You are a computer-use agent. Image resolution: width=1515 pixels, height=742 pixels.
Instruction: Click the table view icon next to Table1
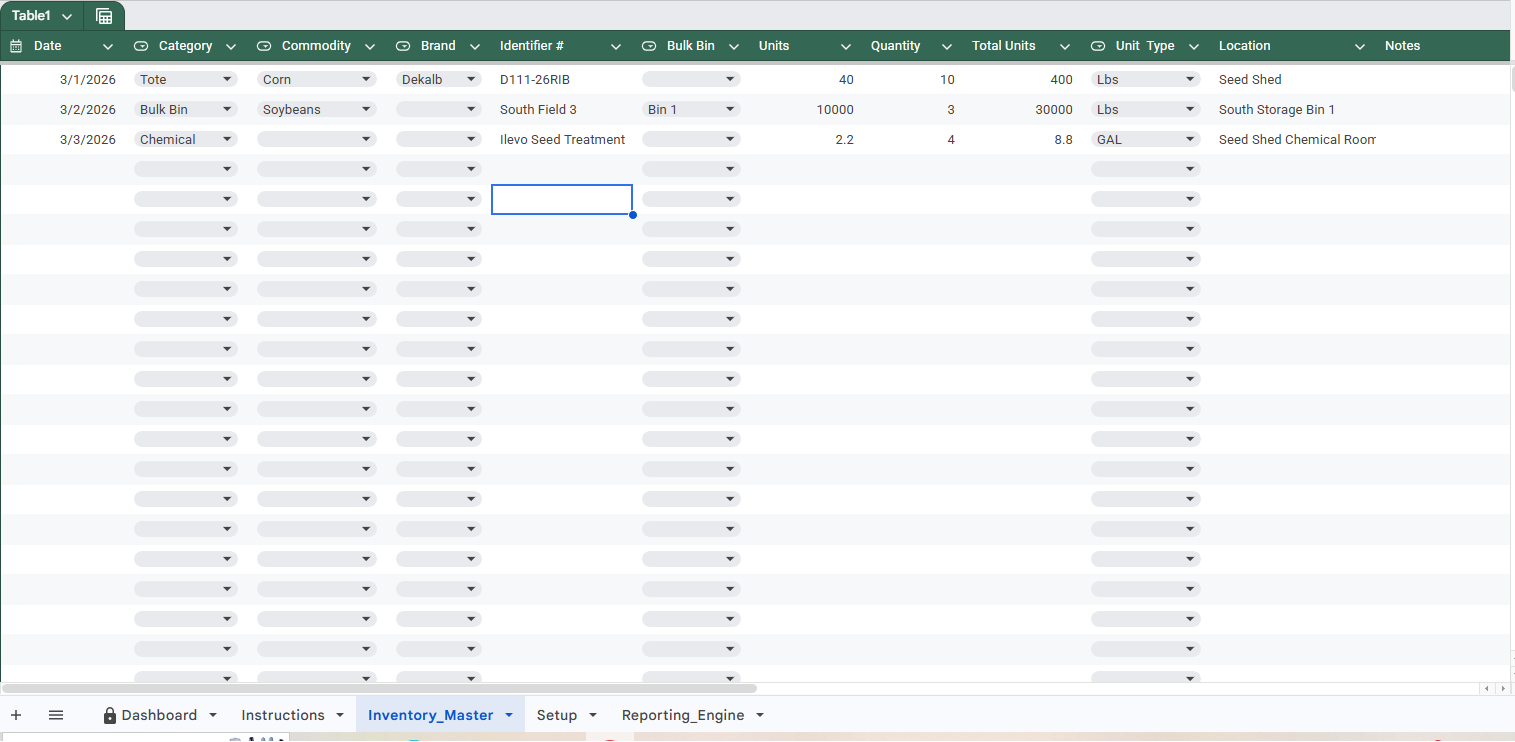(x=103, y=15)
